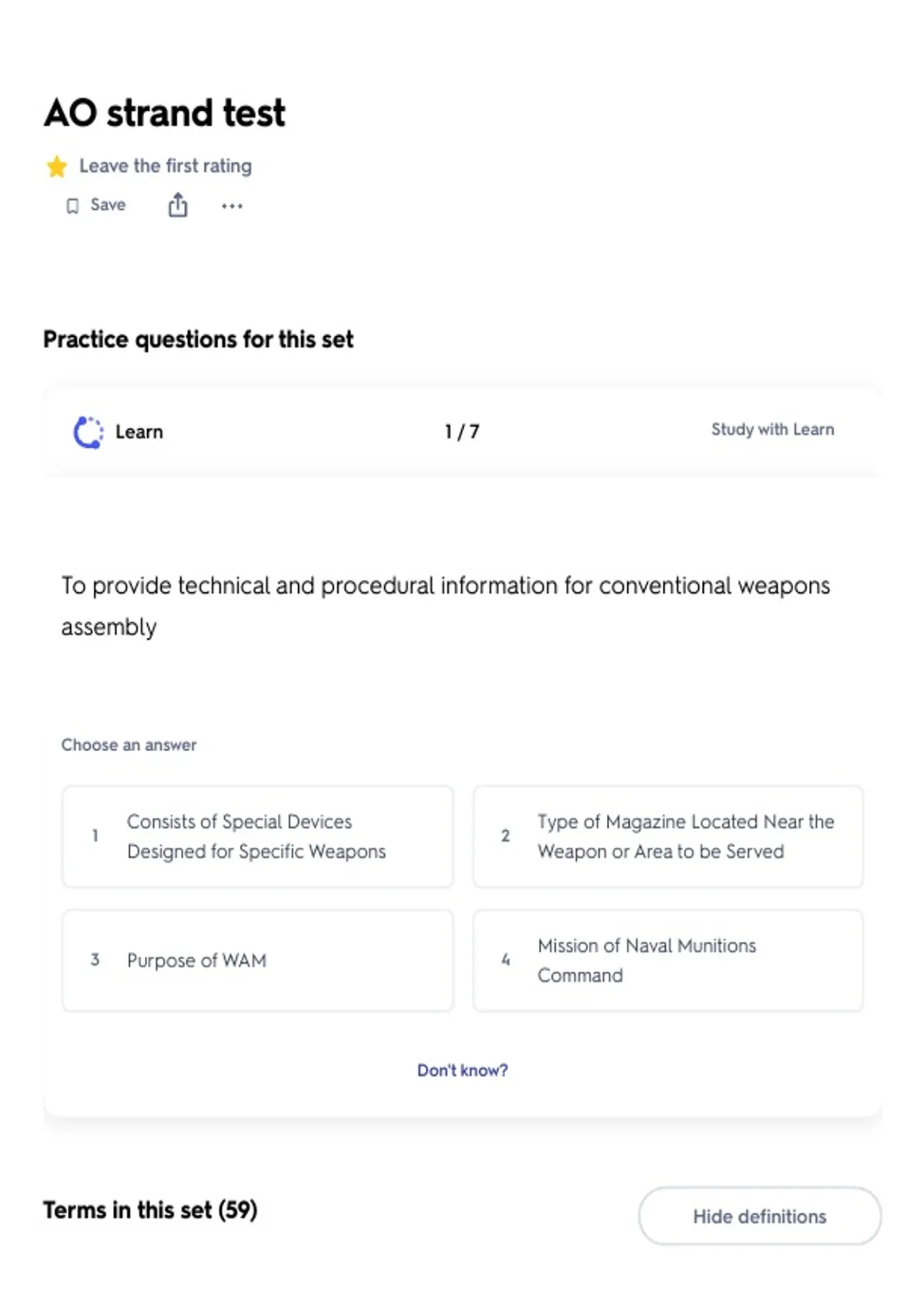Click the 'Hide definitions' button

[759, 1216]
